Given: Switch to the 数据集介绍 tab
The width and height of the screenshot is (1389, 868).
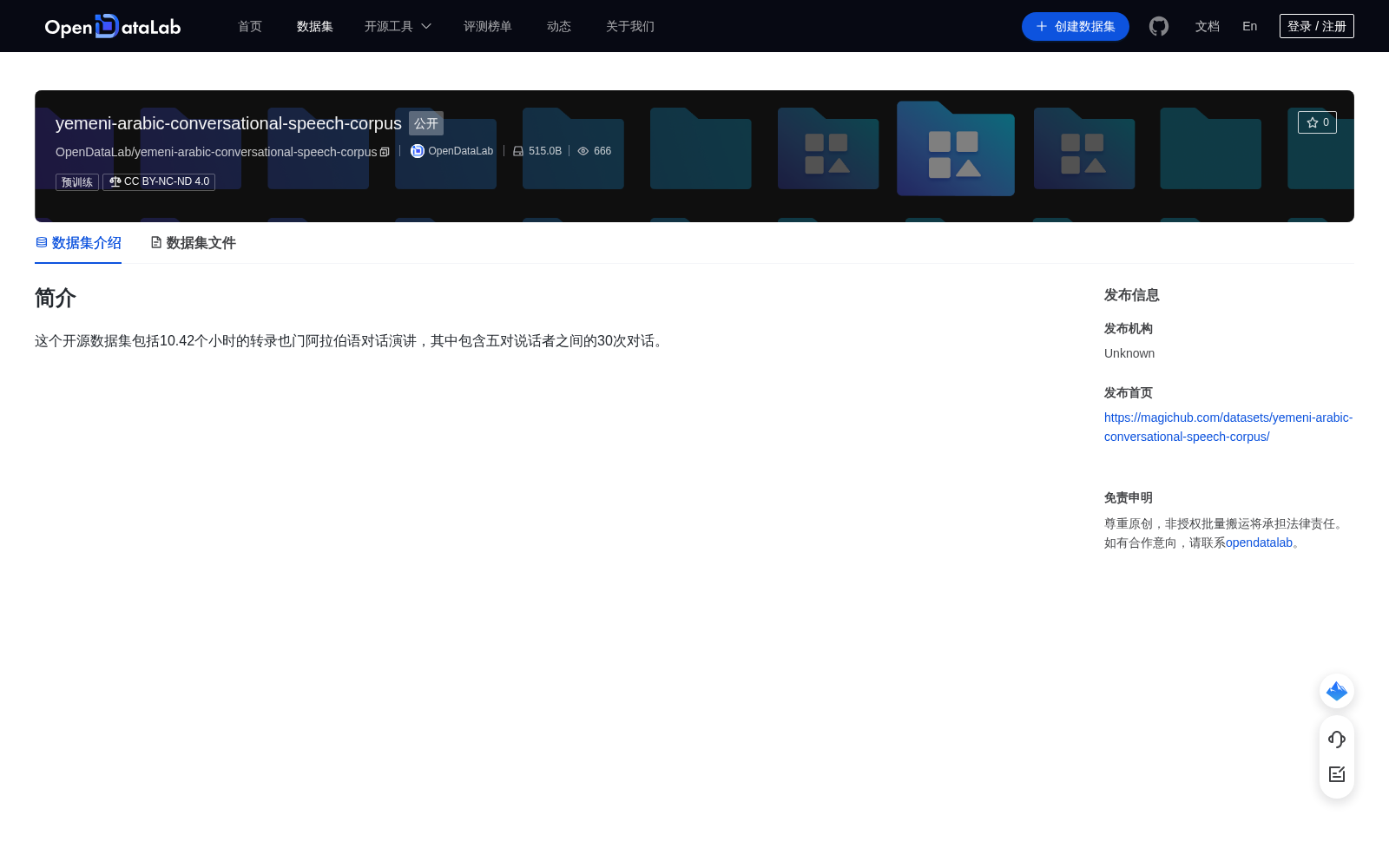Looking at the screenshot, I should pyautogui.click(x=78, y=243).
